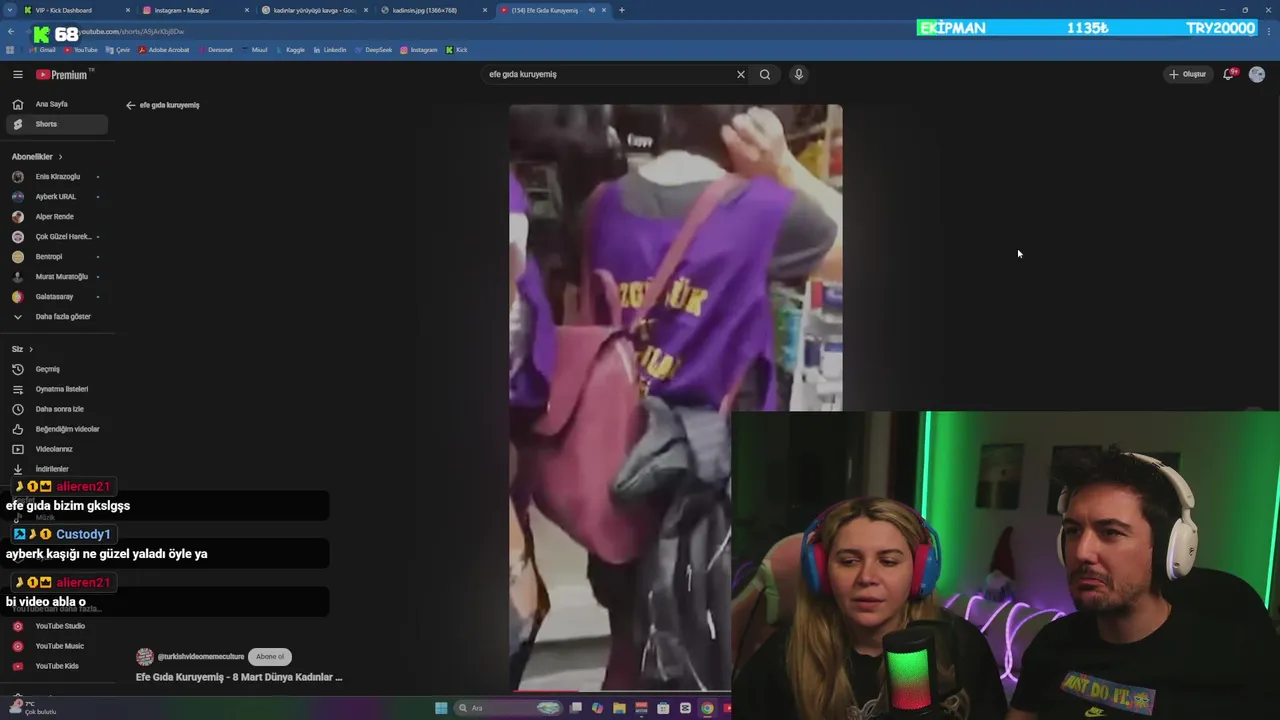Open İndirilenler downloads
This screenshot has width=1280, height=720.
pos(56,469)
